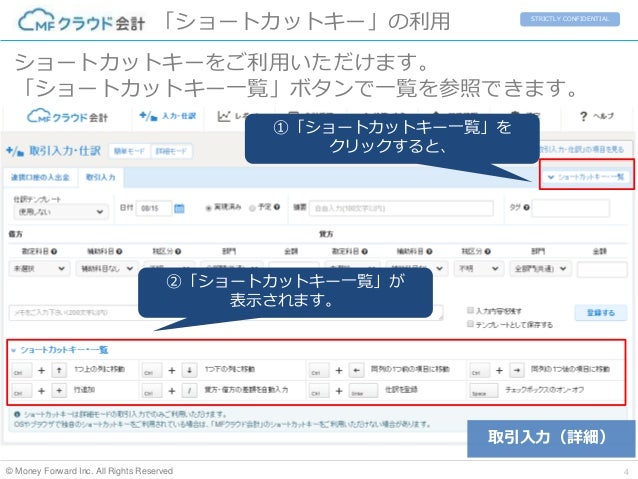Click the down arrow key icon
The width and height of the screenshot is (638, 479).
(x=189, y=370)
